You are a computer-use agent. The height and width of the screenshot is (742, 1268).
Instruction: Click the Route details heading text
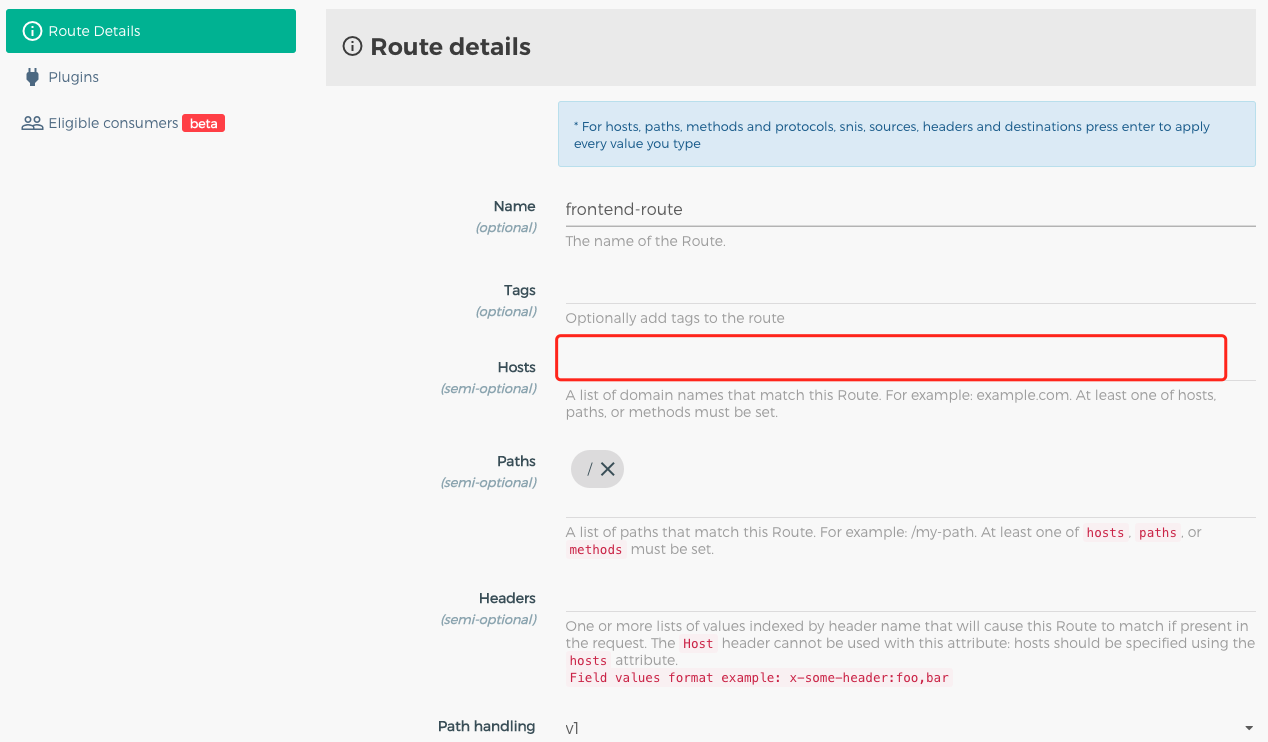pos(450,47)
